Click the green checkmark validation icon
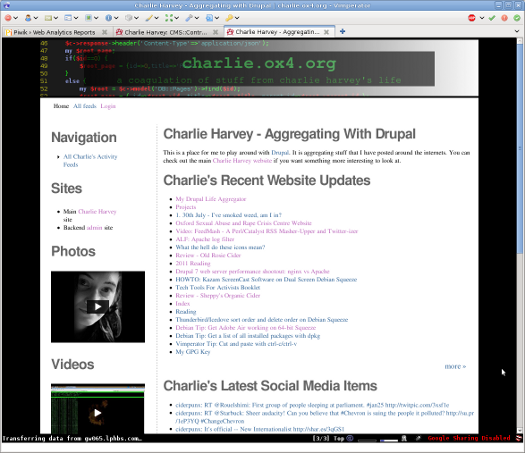This screenshot has width=525, height=453. pos(492,18)
